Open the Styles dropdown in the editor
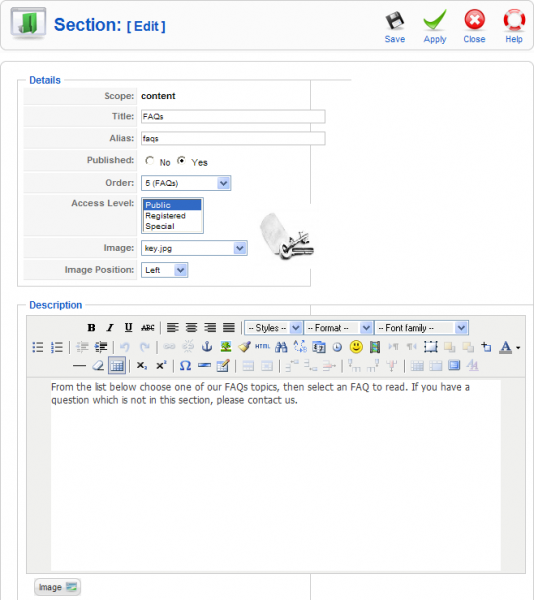This screenshot has width=534, height=600. pos(274,328)
